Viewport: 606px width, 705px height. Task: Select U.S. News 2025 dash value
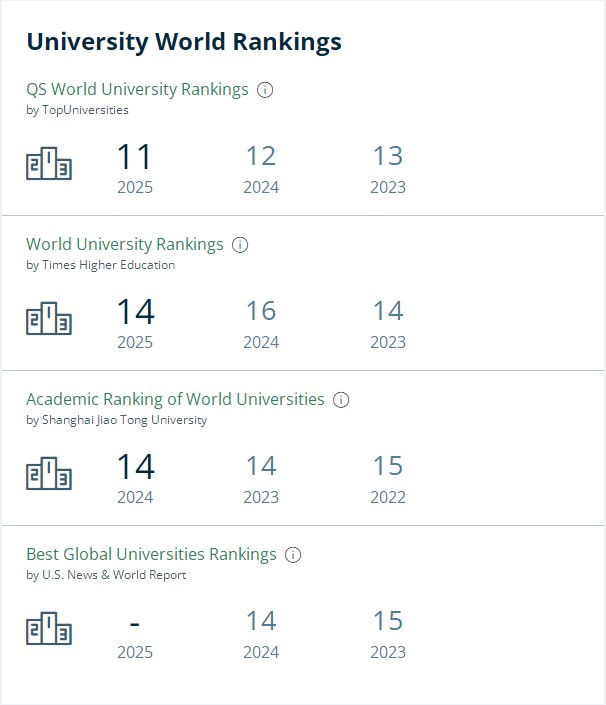pos(134,624)
